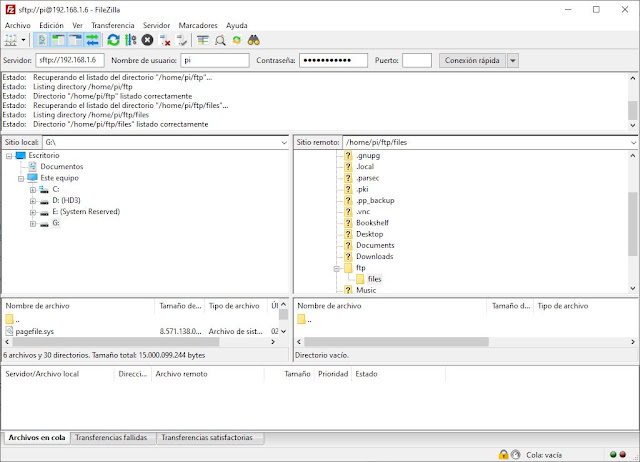Toggle processing of the transfer queue

[x=131, y=40]
